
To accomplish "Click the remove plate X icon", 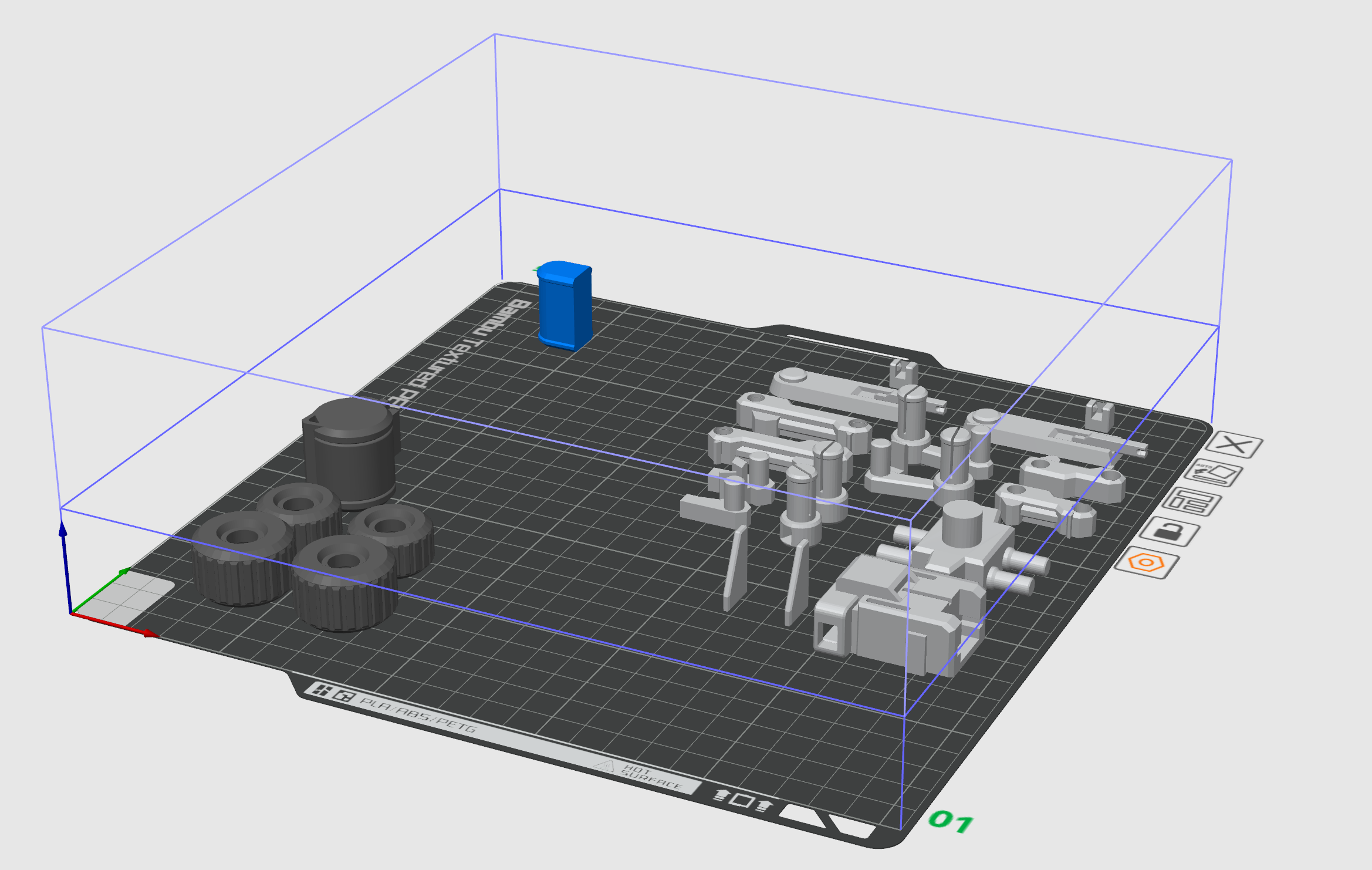I will click(x=1234, y=444).
